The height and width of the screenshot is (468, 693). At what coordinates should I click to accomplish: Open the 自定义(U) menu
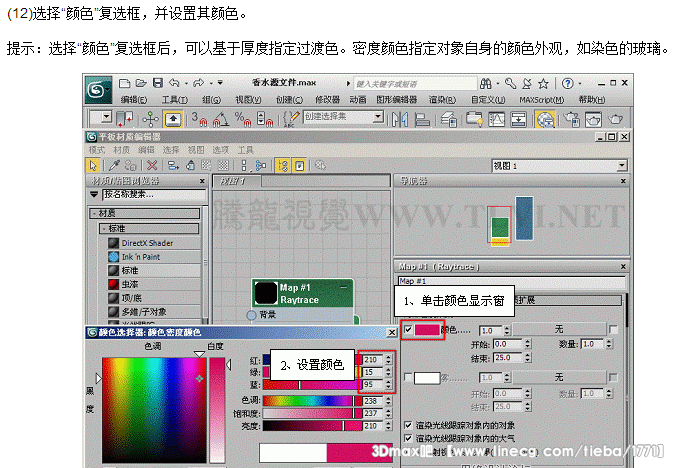click(x=488, y=99)
